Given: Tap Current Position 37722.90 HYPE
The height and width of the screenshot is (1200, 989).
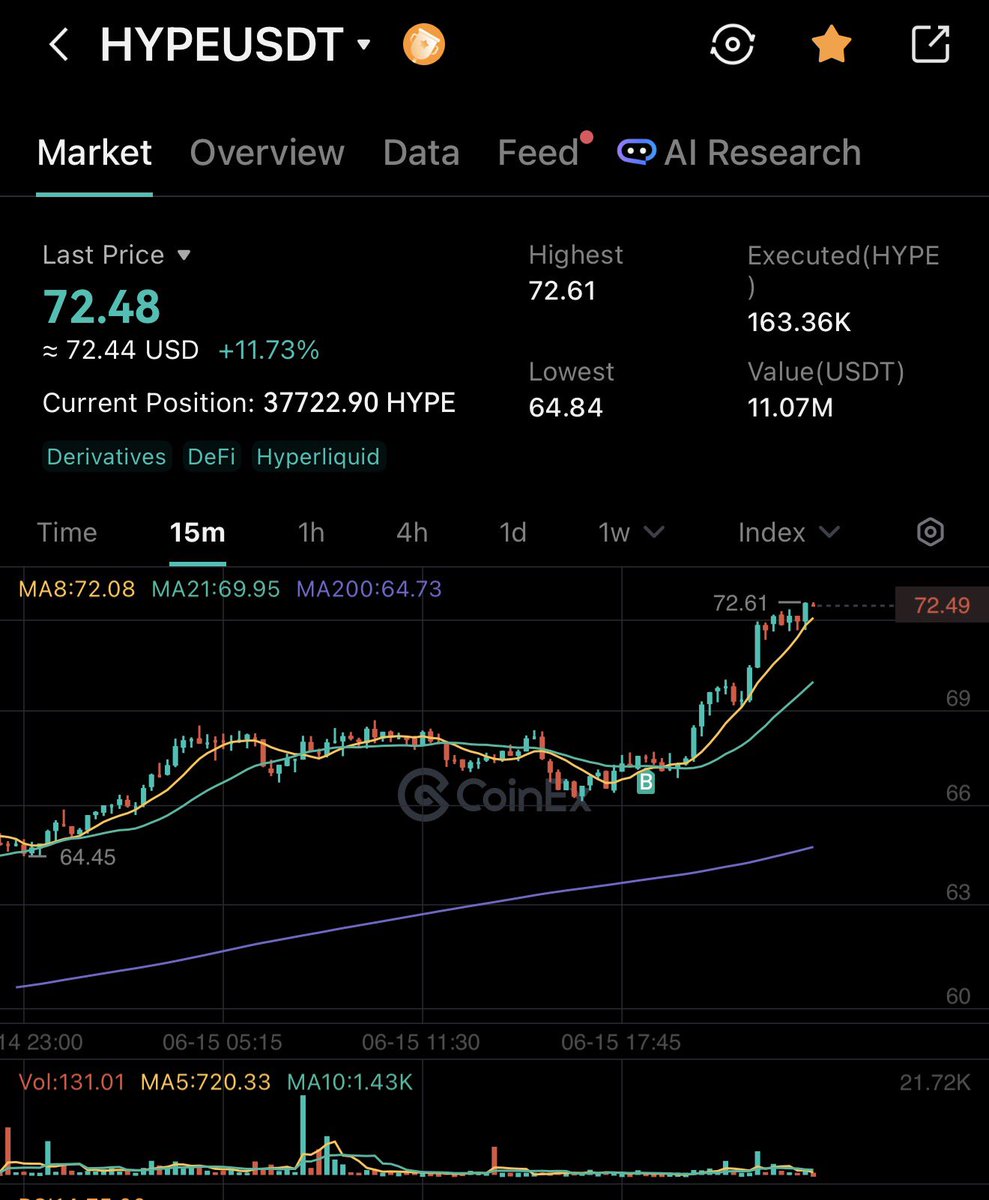Looking at the screenshot, I should pyautogui.click(x=249, y=403).
